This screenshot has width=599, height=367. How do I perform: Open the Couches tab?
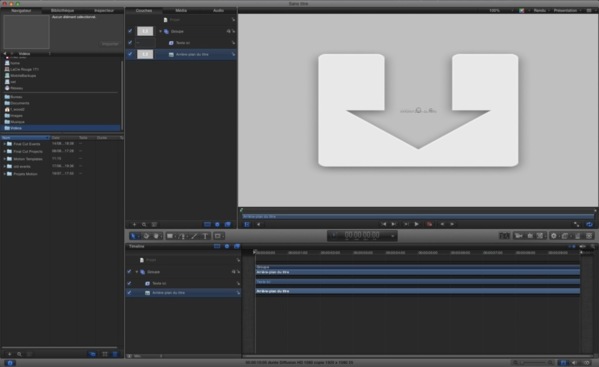click(144, 10)
